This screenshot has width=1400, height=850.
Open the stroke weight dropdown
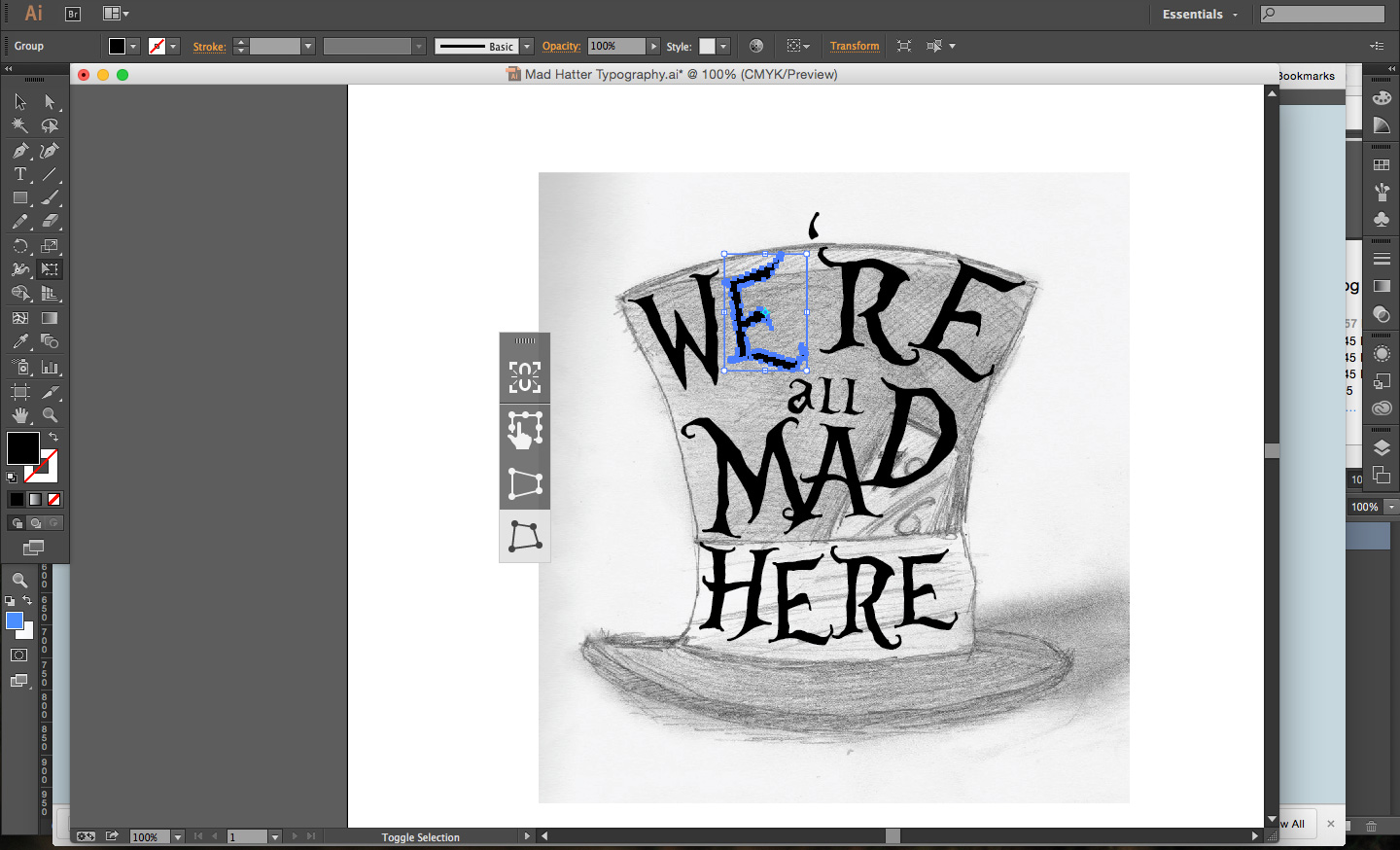(308, 46)
